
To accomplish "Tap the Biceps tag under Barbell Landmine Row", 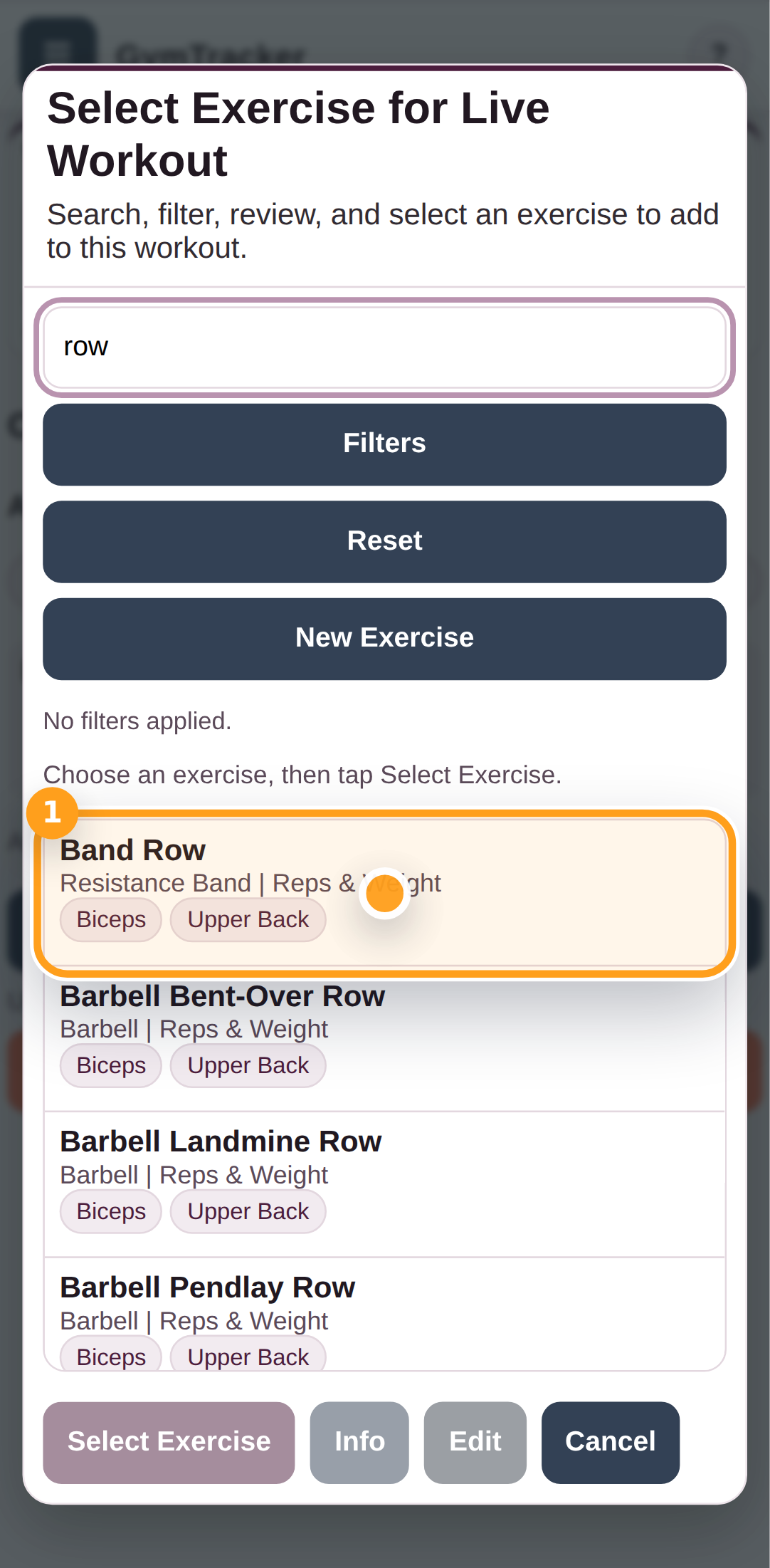I will [110, 1211].
